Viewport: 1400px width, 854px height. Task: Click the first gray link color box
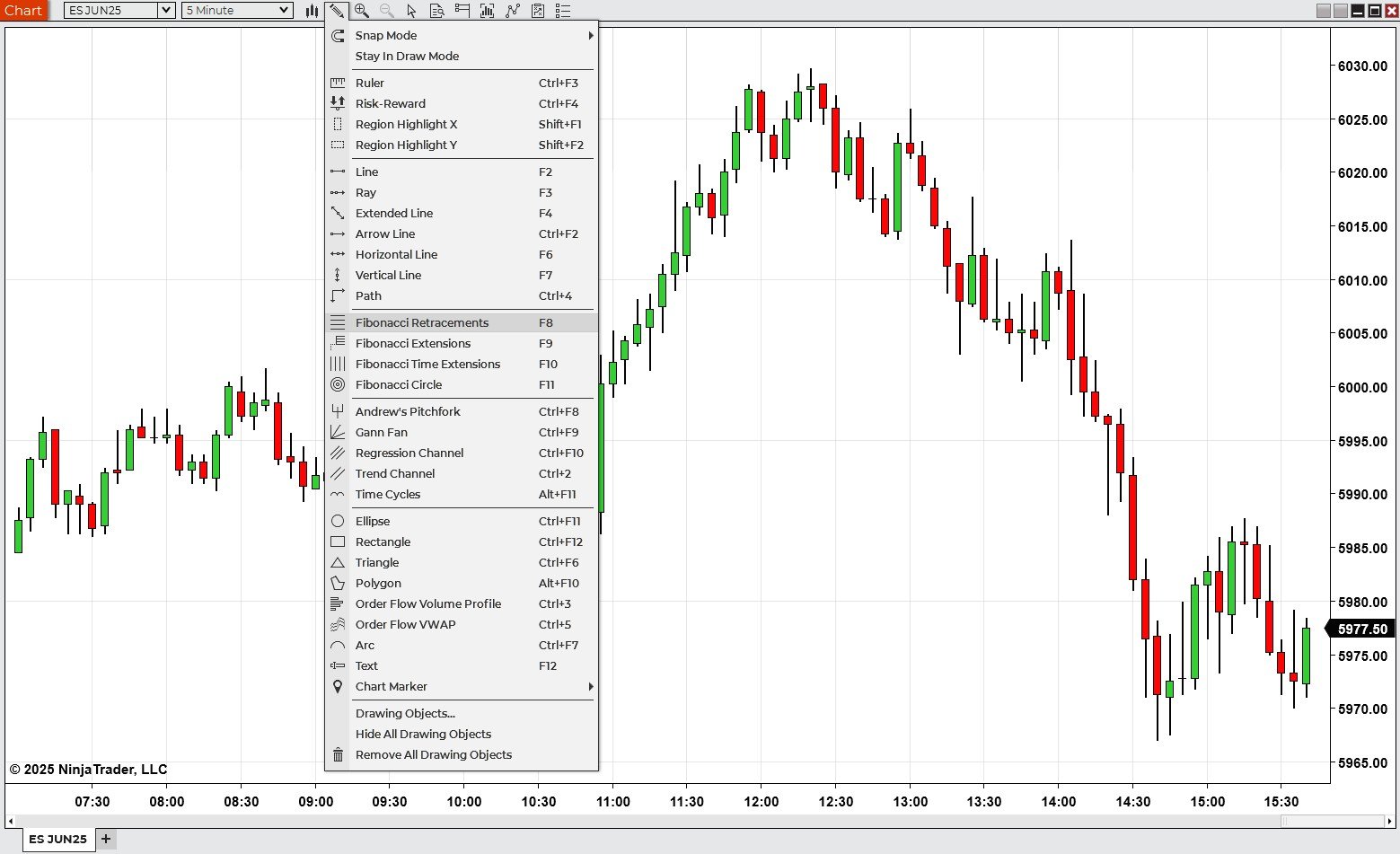tap(1324, 11)
